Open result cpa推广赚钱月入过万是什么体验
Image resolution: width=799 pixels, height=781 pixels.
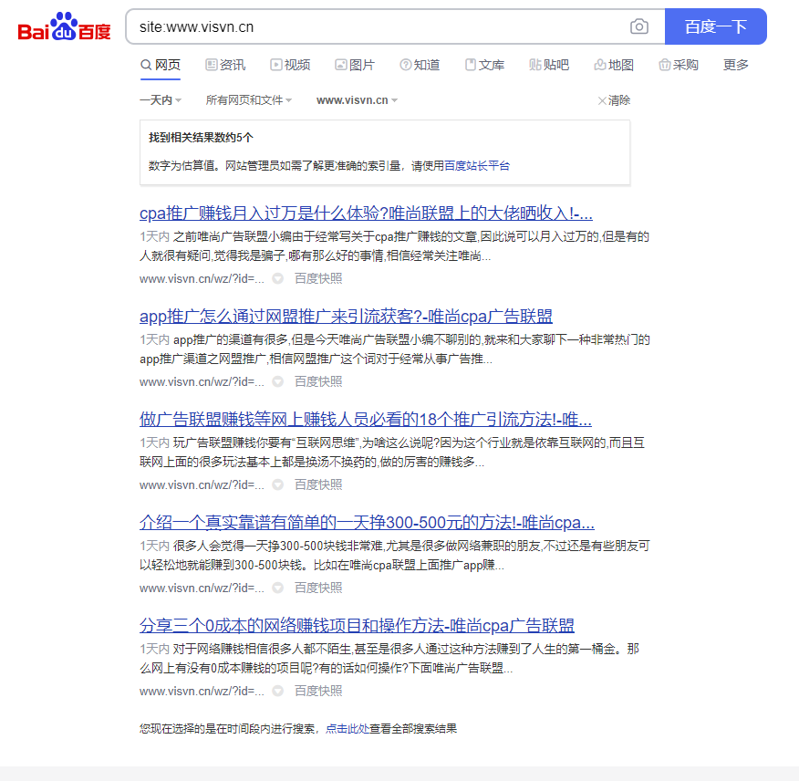[x=366, y=213]
